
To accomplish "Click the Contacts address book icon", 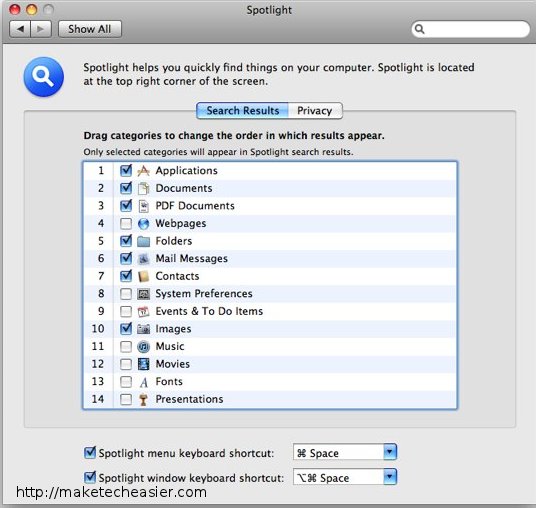I will (144, 277).
